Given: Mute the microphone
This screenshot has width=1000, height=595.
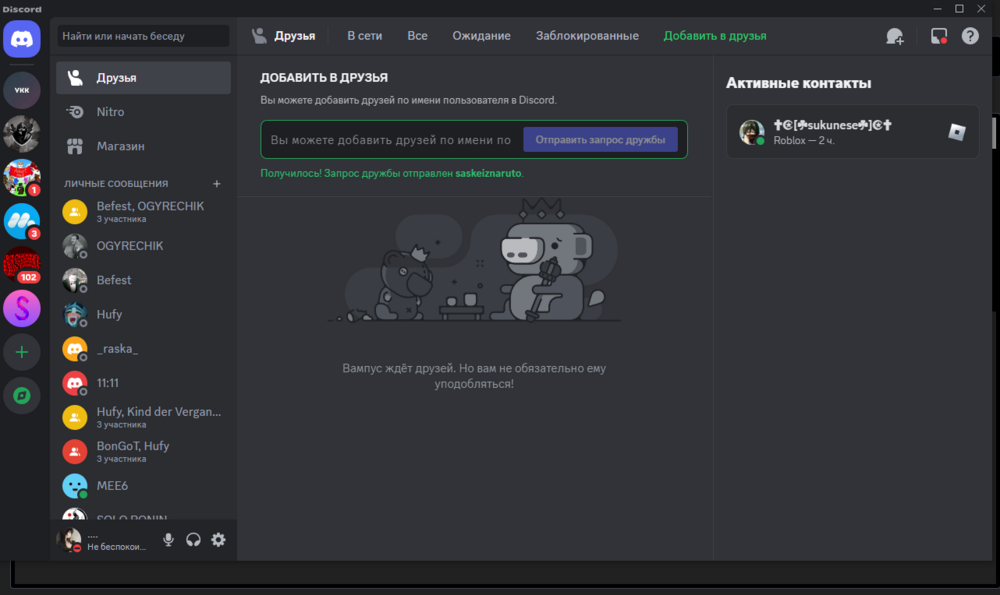Looking at the screenshot, I should pyautogui.click(x=168, y=540).
